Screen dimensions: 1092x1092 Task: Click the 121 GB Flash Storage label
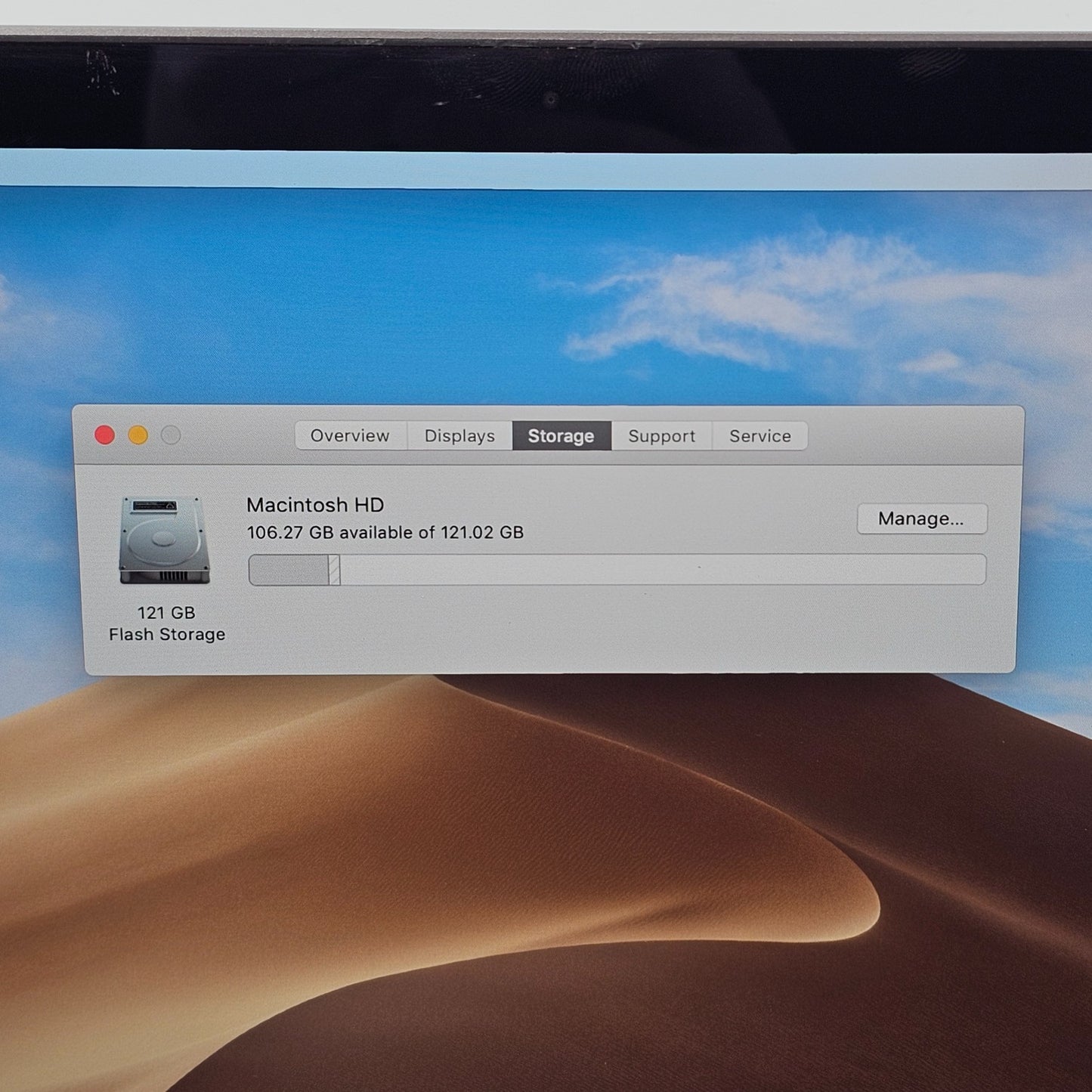pyautogui.click(x=167, y=623)
